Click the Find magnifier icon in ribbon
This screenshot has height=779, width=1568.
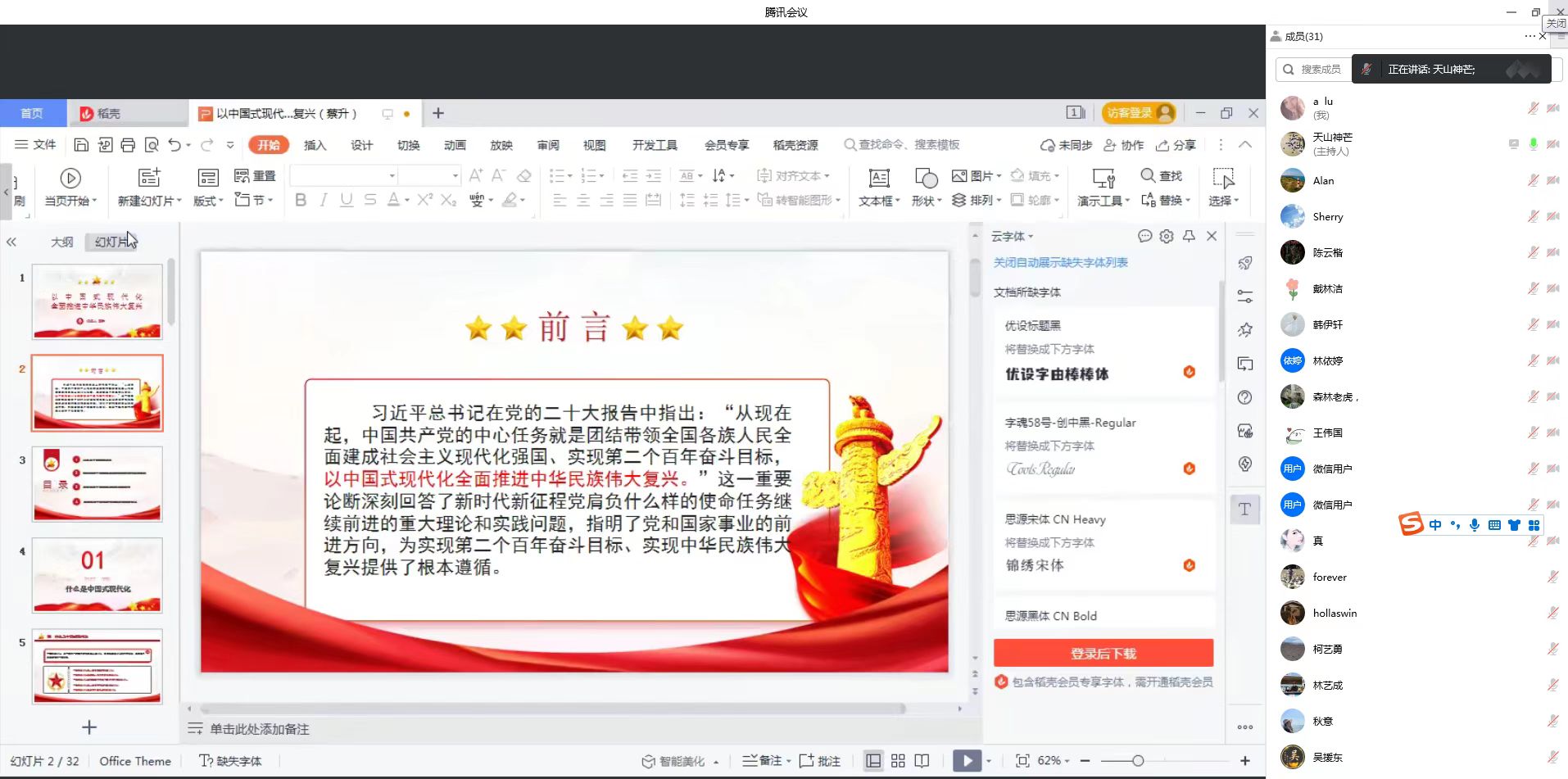(1148, 175)
